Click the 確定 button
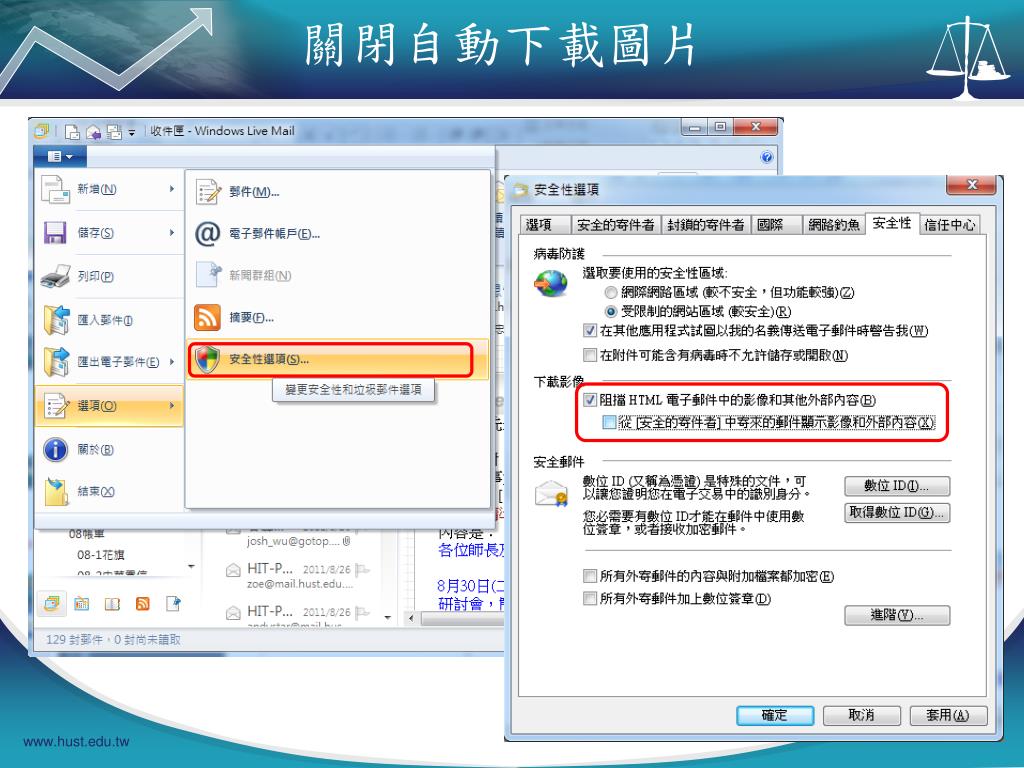Screen dimensions: 1024x768 pos(775,715)
